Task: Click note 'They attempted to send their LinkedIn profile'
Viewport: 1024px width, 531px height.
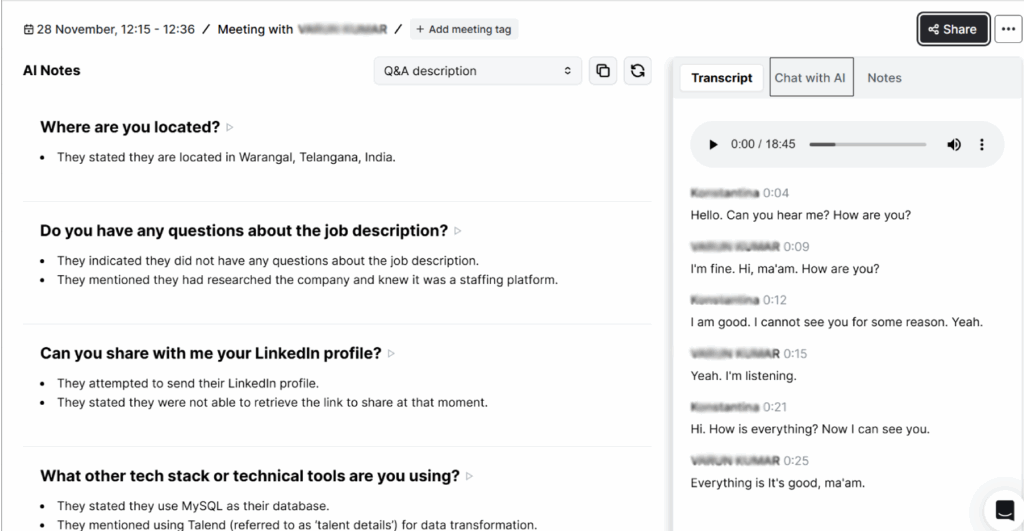Action: [x=188, y=383]
